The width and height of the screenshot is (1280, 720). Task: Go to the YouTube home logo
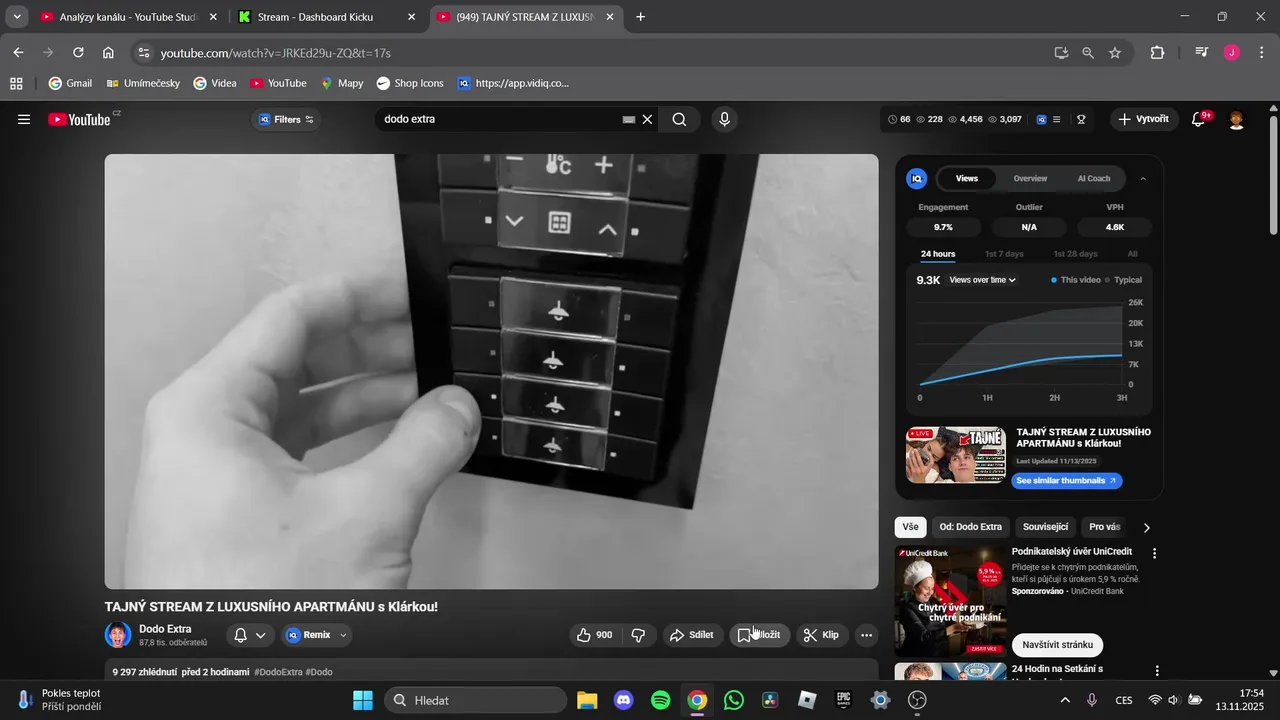pos(79,119)
